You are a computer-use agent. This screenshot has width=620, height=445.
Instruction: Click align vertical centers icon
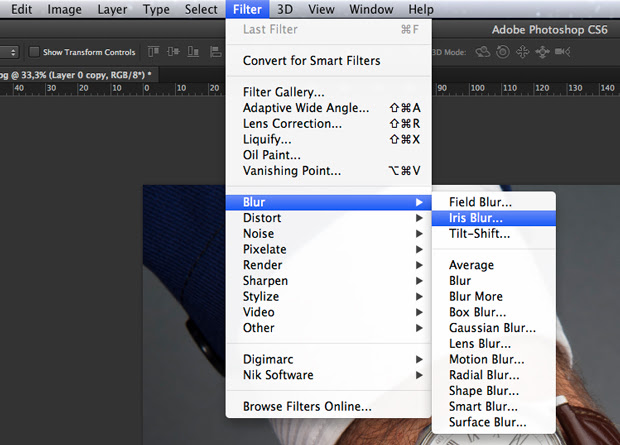pyautogui.click(x=173, y=52)
